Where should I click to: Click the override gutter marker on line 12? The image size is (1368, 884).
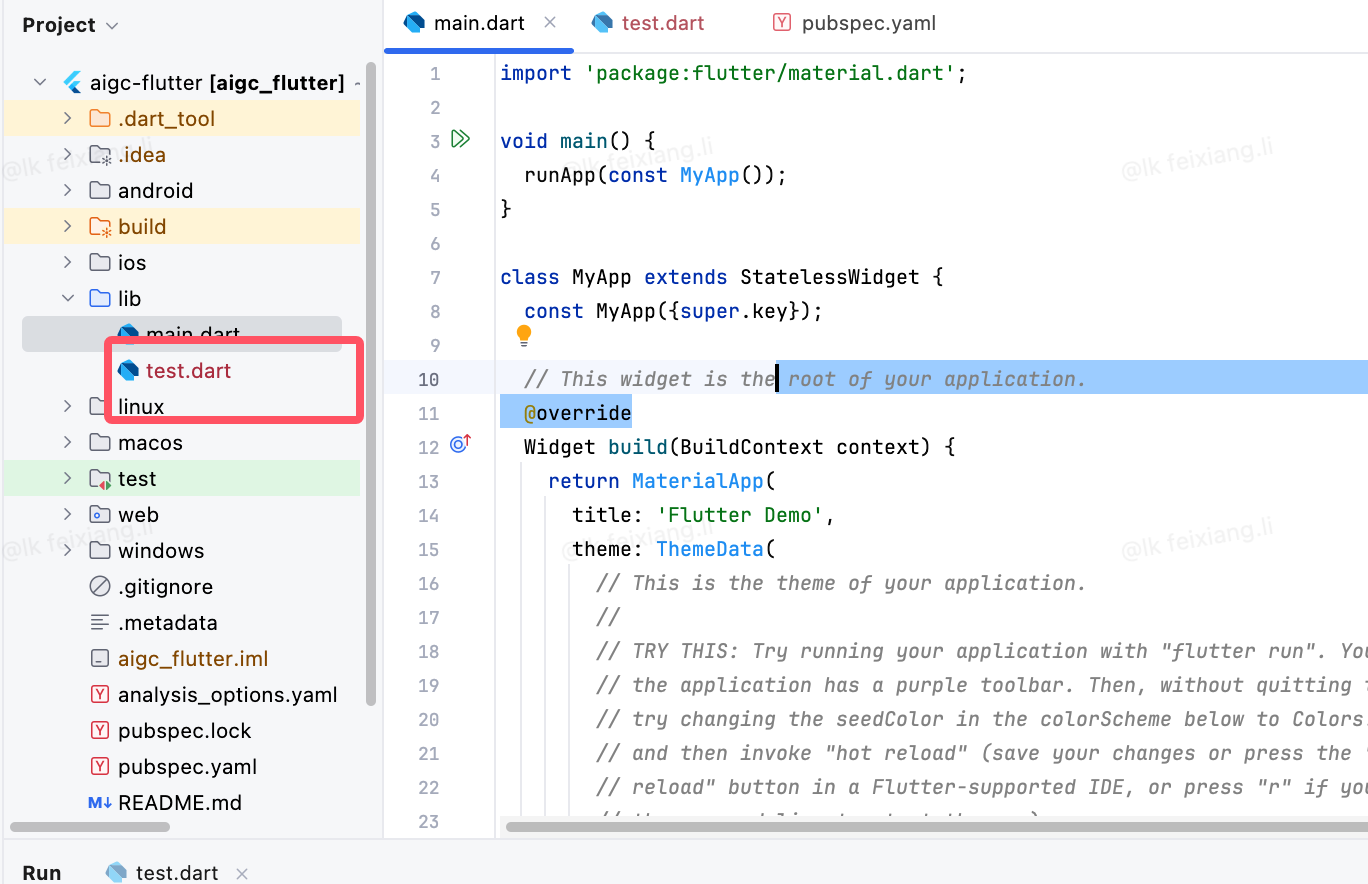[460, 444]
